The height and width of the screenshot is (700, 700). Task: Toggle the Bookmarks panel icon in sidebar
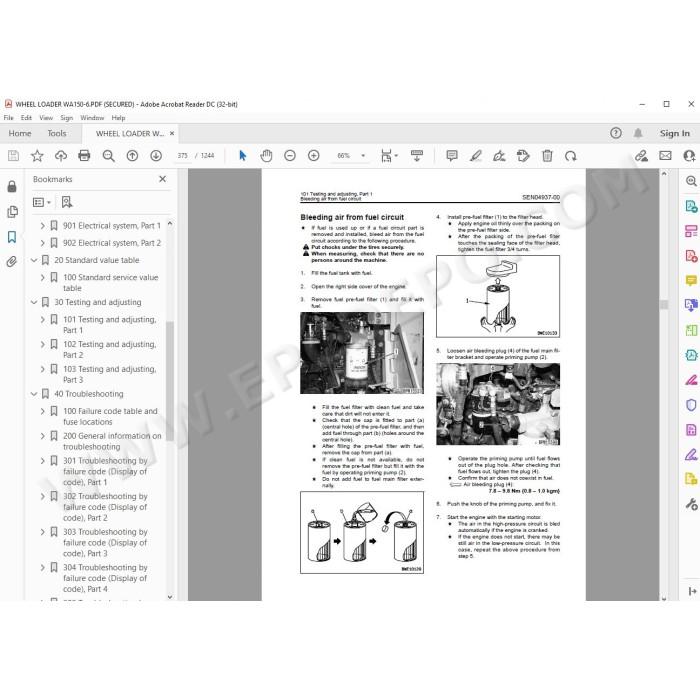click(12, 237)
